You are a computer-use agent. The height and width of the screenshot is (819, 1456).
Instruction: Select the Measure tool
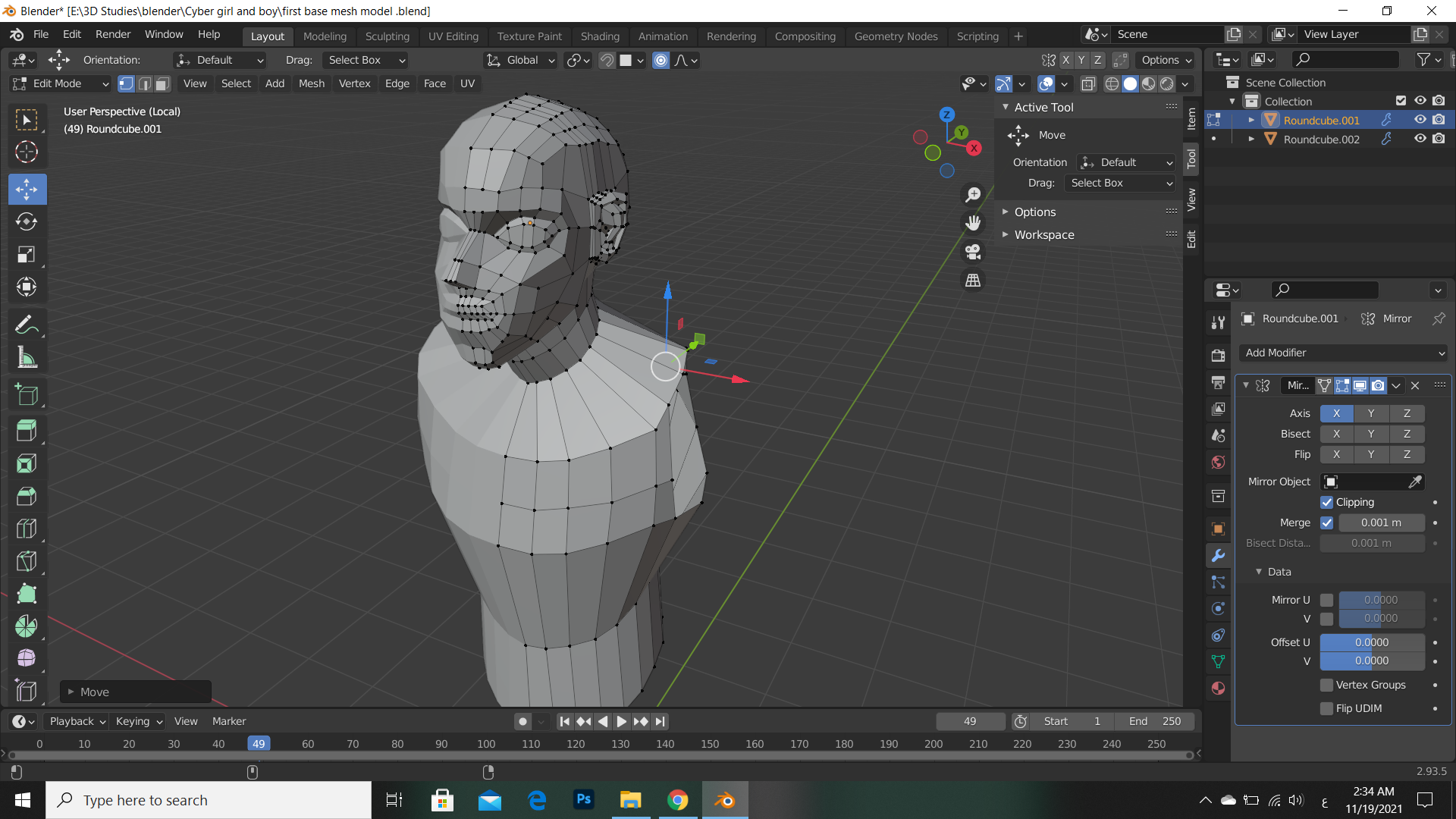click(27, 357)
